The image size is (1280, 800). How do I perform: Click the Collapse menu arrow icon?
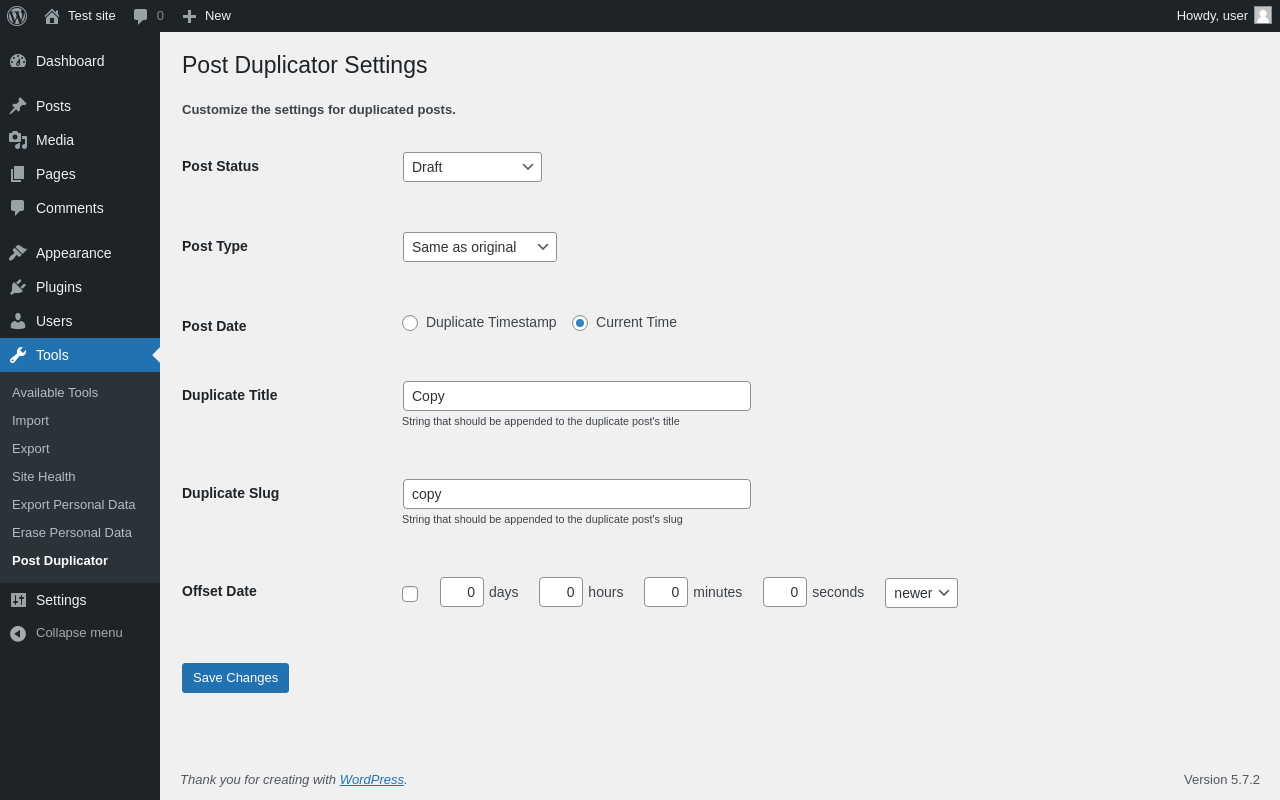tap(18, 633)
